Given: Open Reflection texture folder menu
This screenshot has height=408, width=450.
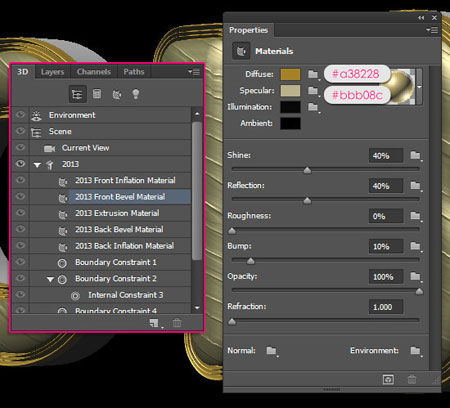Looking at the screenshot, I should coord(416,186).
